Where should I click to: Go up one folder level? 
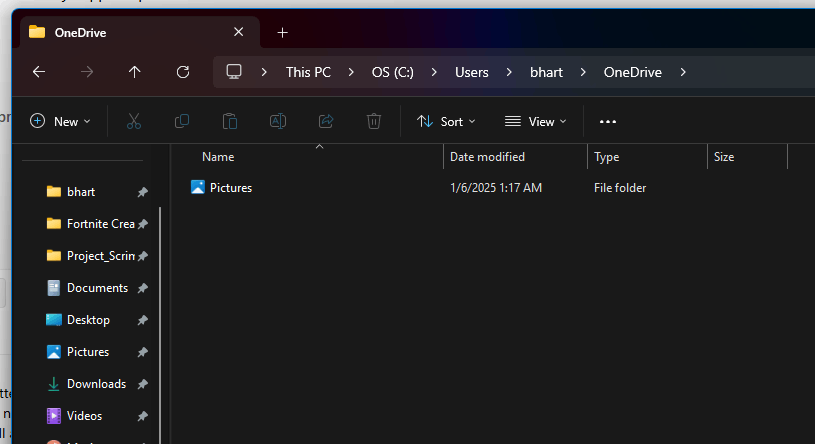tap(135, 72)
